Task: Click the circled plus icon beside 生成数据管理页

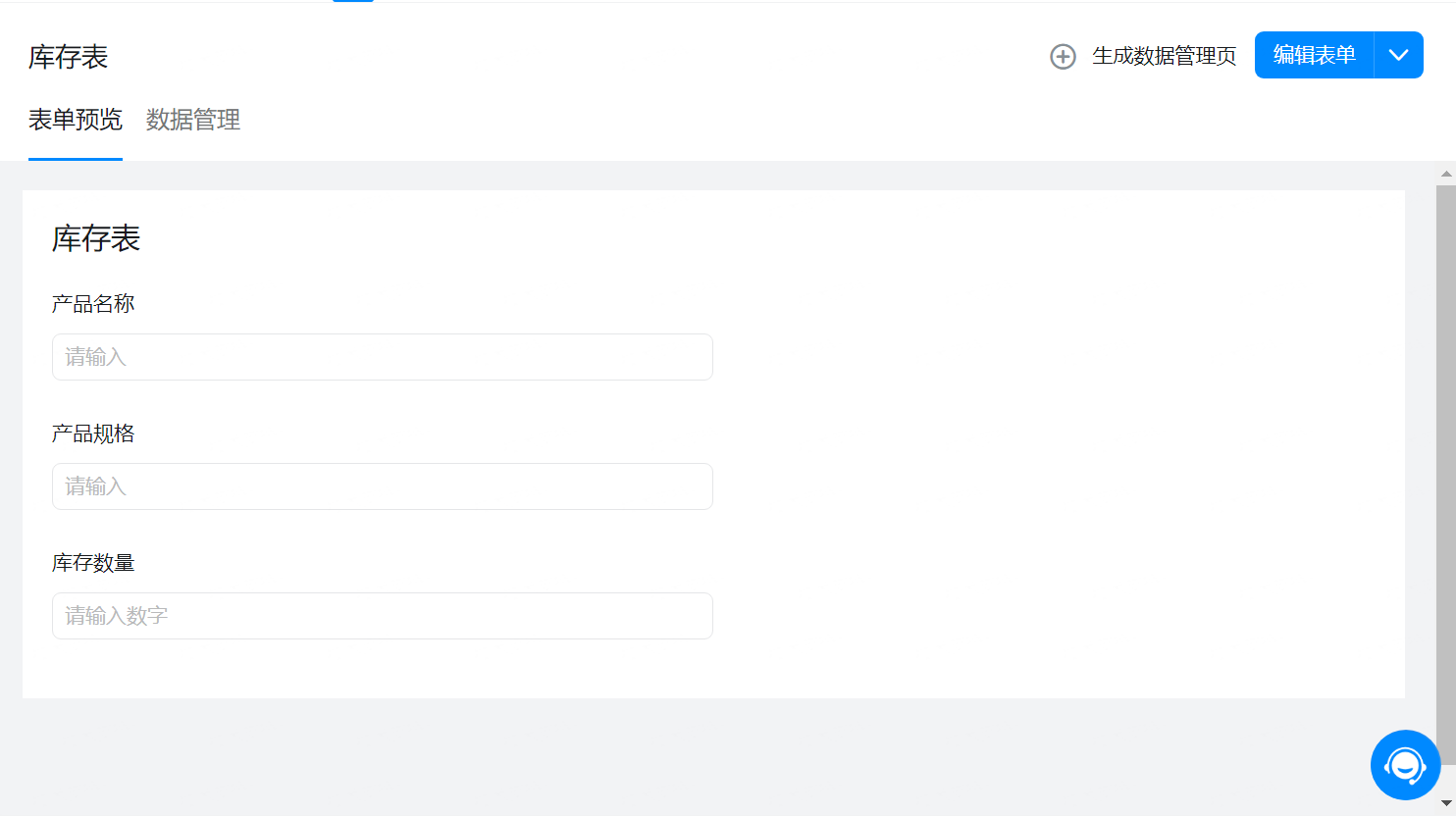Action: (x=1063, y=56)
